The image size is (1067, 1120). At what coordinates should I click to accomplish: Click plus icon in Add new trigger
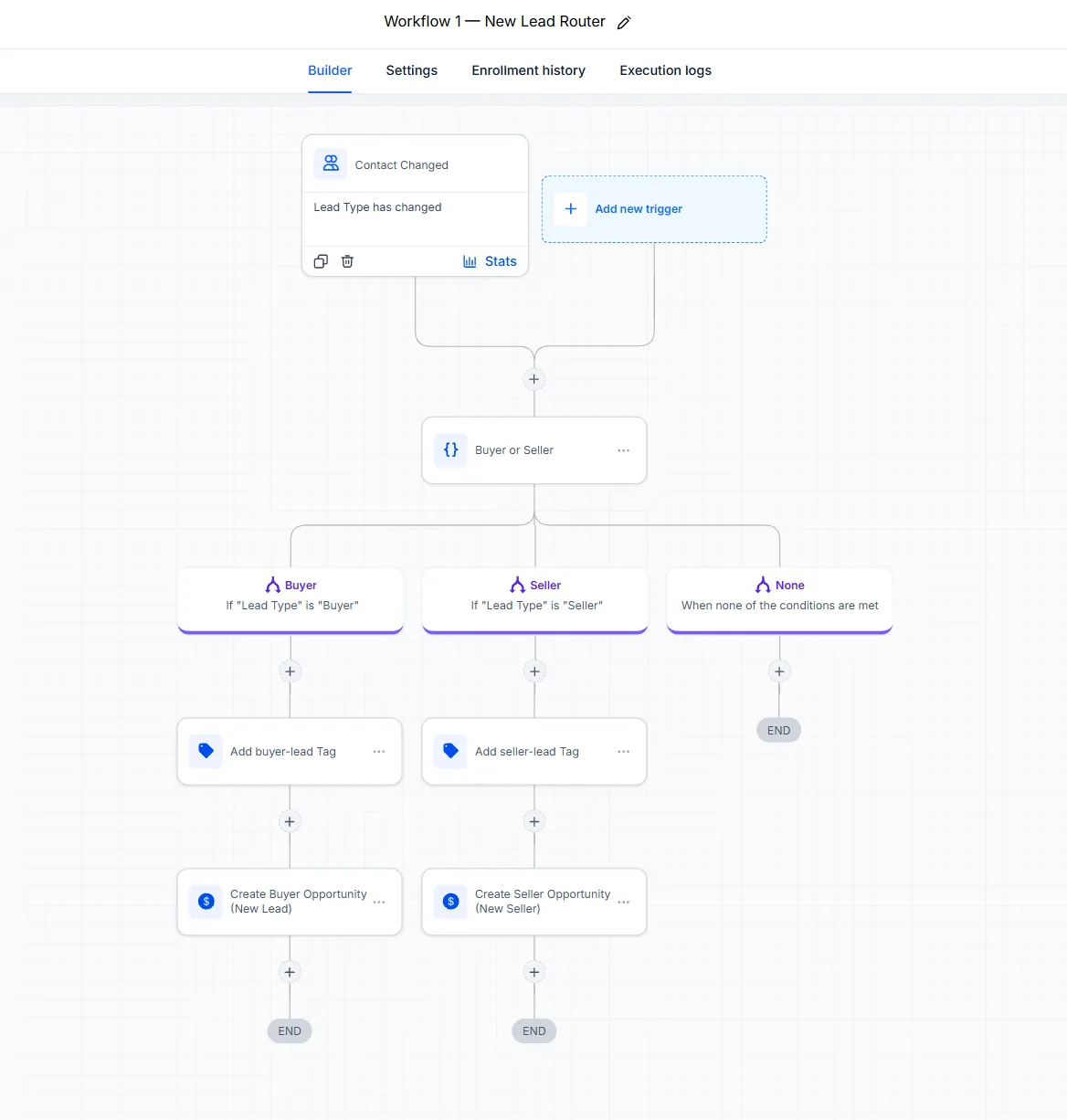point(571,208)
